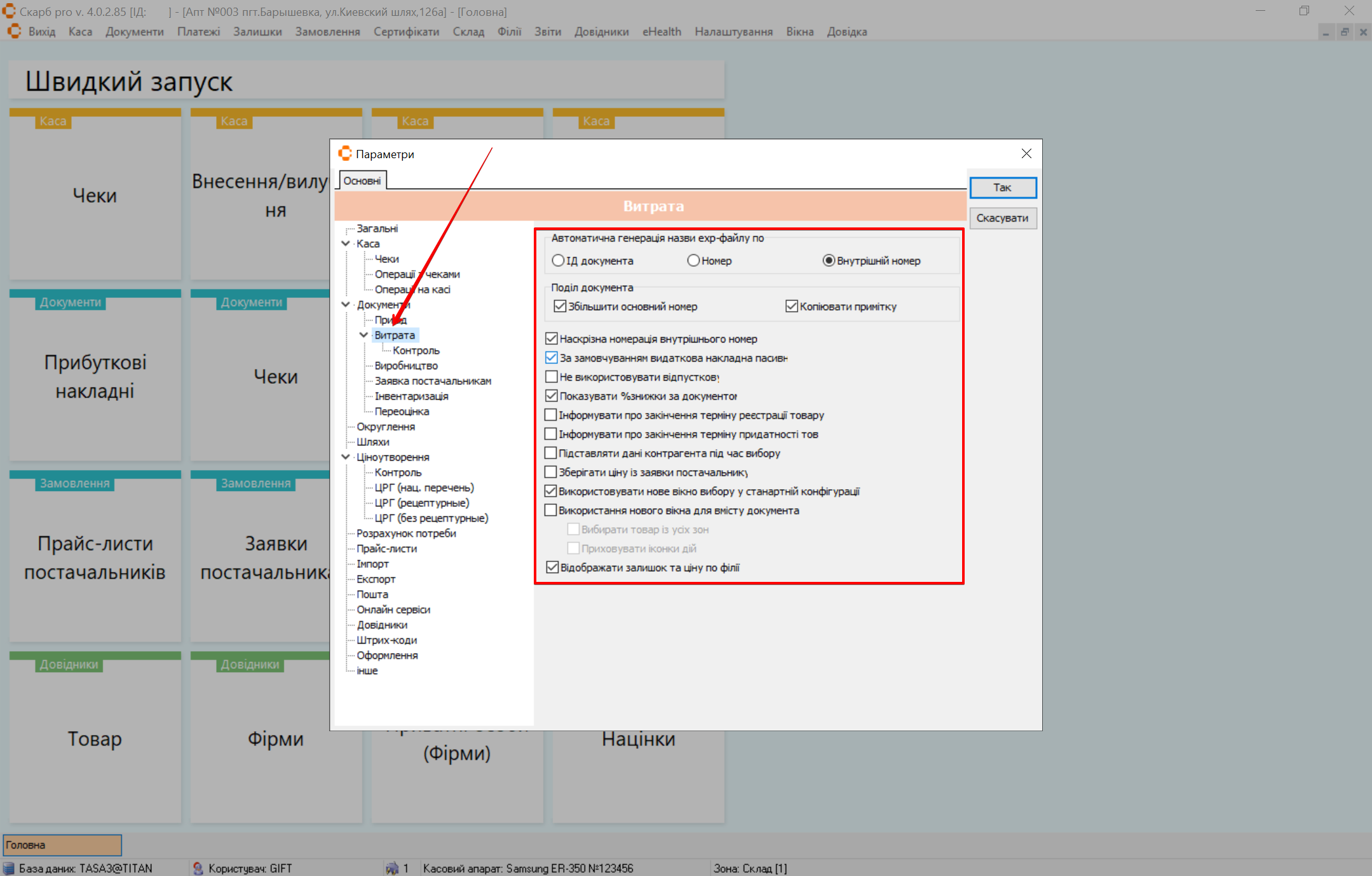Enable Не використовувати відпусткову checkbox

(551, 377)
